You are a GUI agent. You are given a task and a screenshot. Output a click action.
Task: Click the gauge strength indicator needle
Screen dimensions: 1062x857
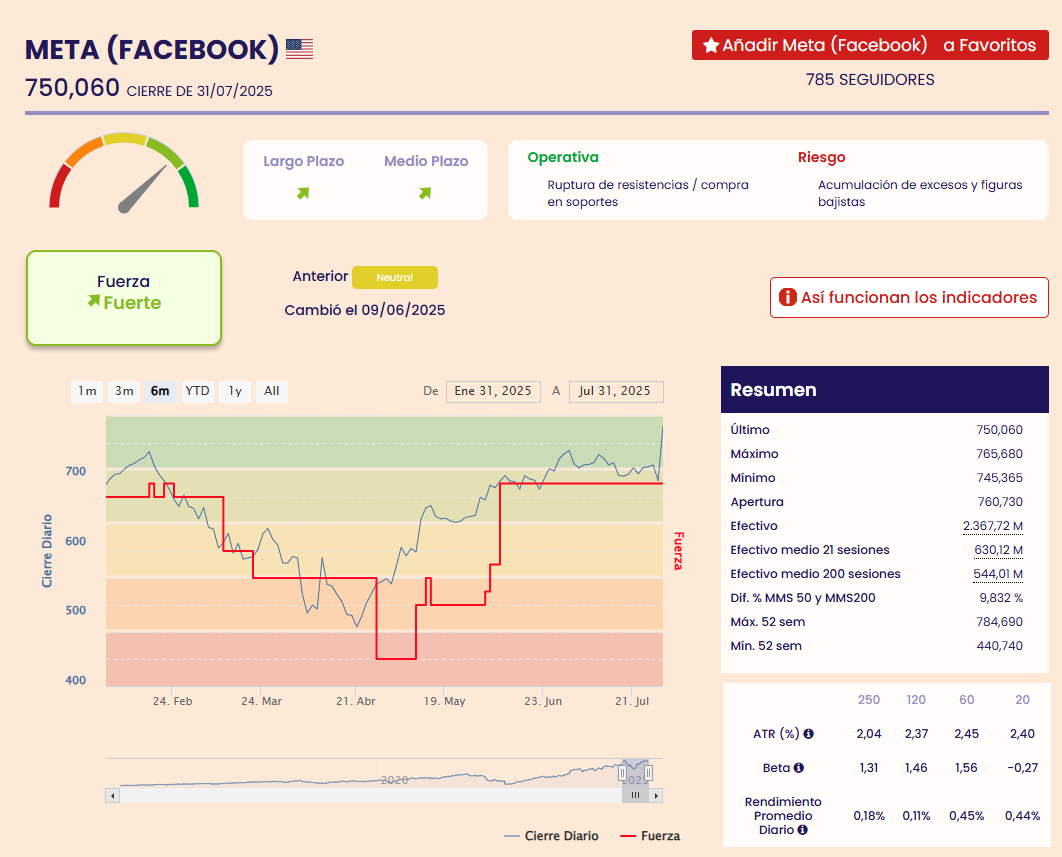coord(142,190)
